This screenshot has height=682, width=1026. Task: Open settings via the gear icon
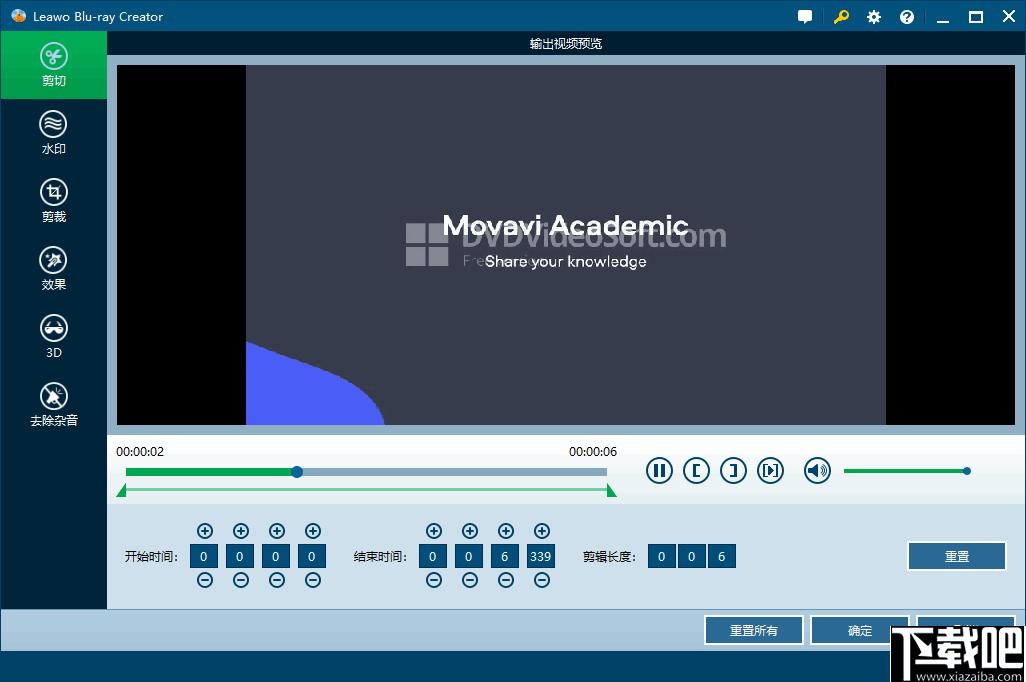point(874,17)
